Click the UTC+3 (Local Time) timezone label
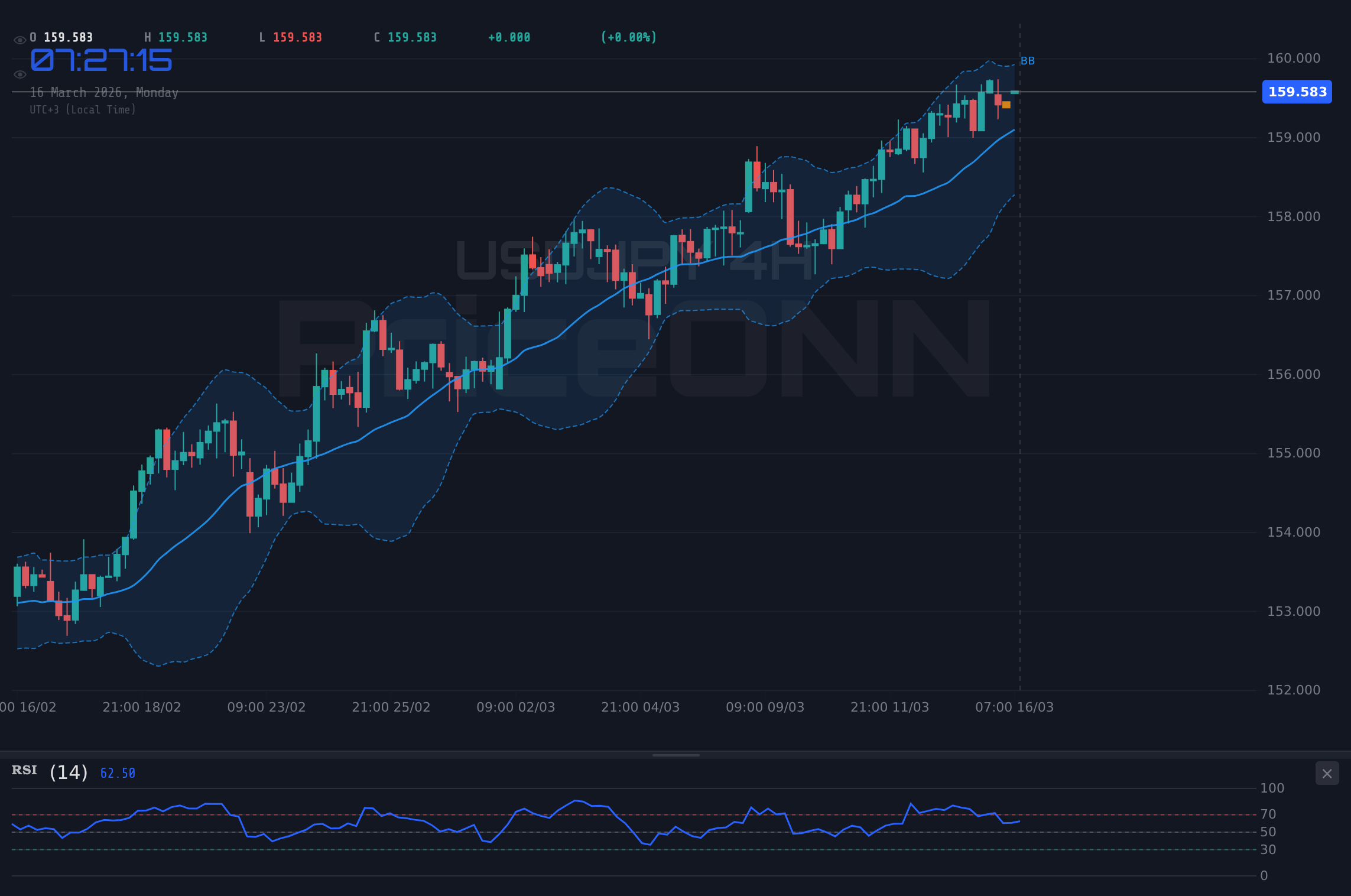 83,109
